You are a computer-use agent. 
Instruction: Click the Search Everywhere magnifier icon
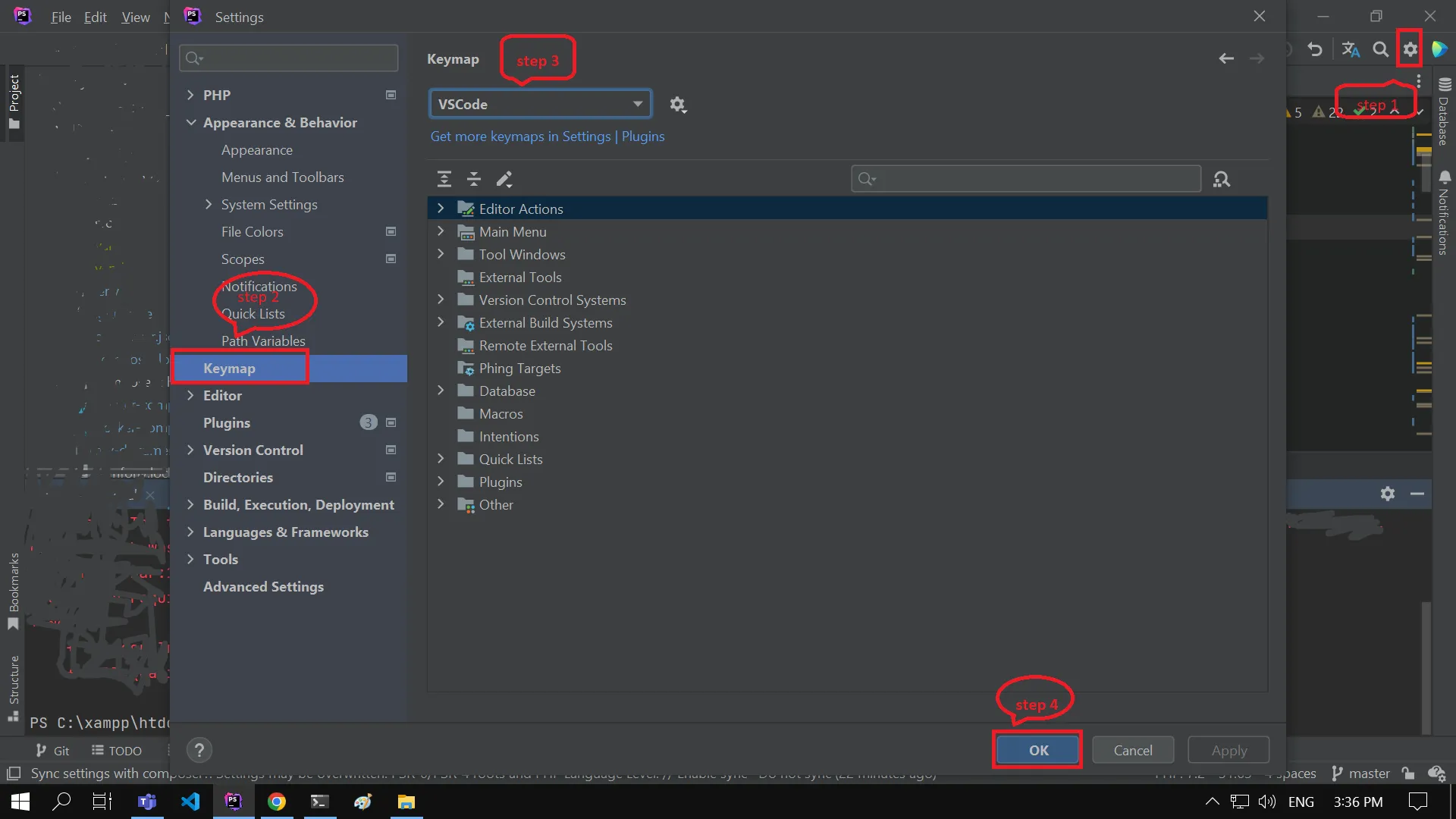1380,49
